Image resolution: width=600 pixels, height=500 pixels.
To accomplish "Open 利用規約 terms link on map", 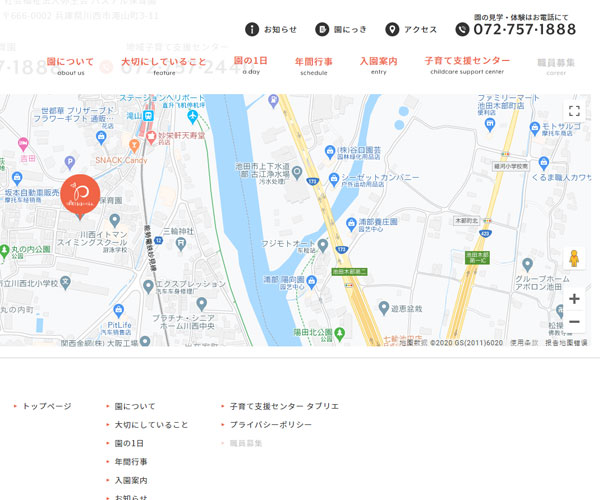I will [523, 342].
